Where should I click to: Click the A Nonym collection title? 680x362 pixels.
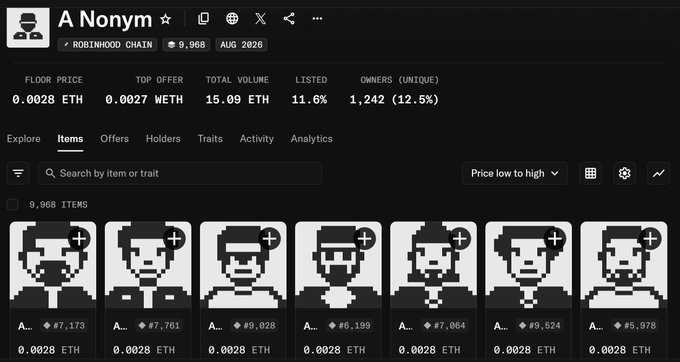click(x=105, y=20)
